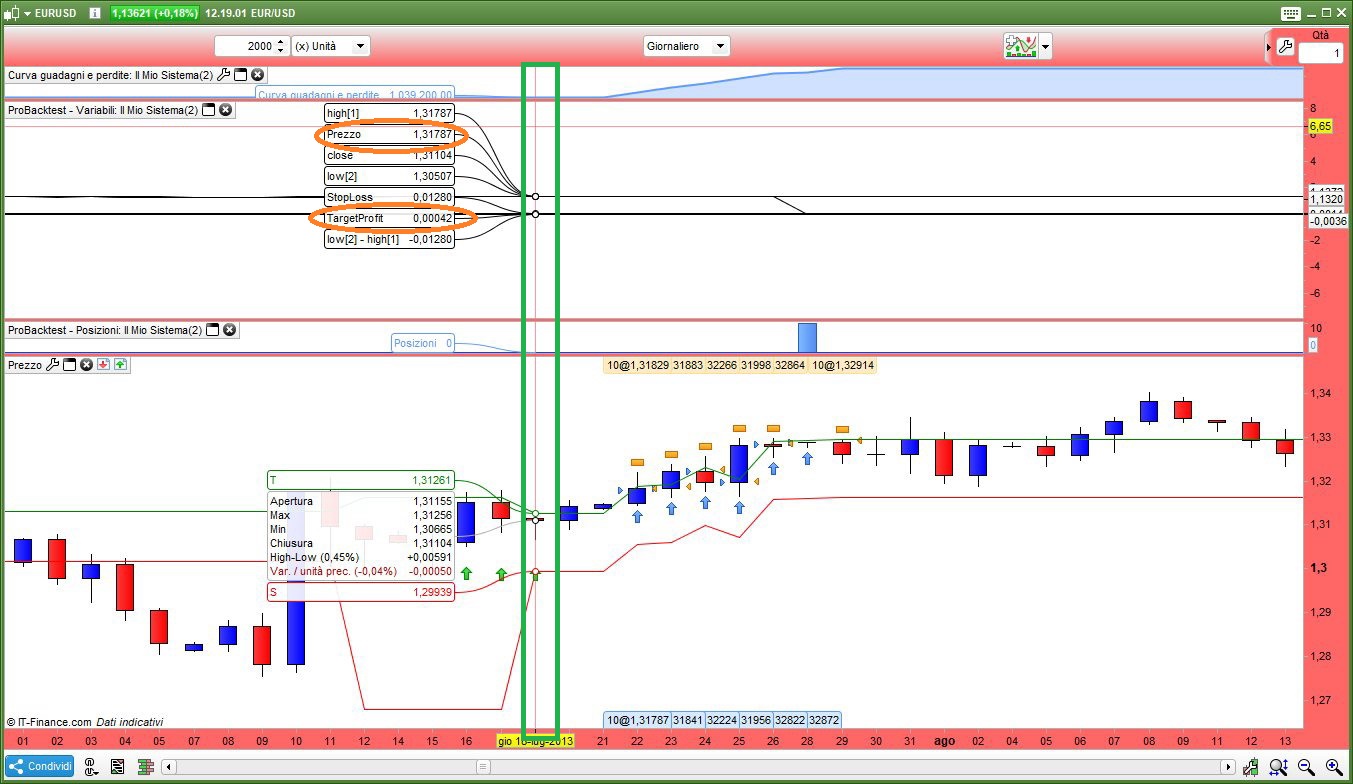Open the Prezzo panel wrench settings
The width and height of the screenshot is (1353, 784).
[x=53, y=365]
